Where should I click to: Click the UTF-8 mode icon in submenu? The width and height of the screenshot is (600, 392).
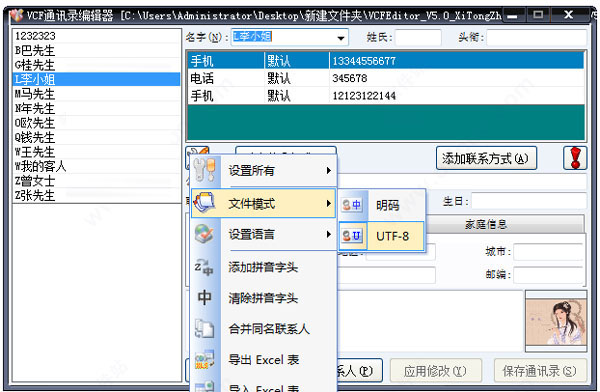pos(352,236)
